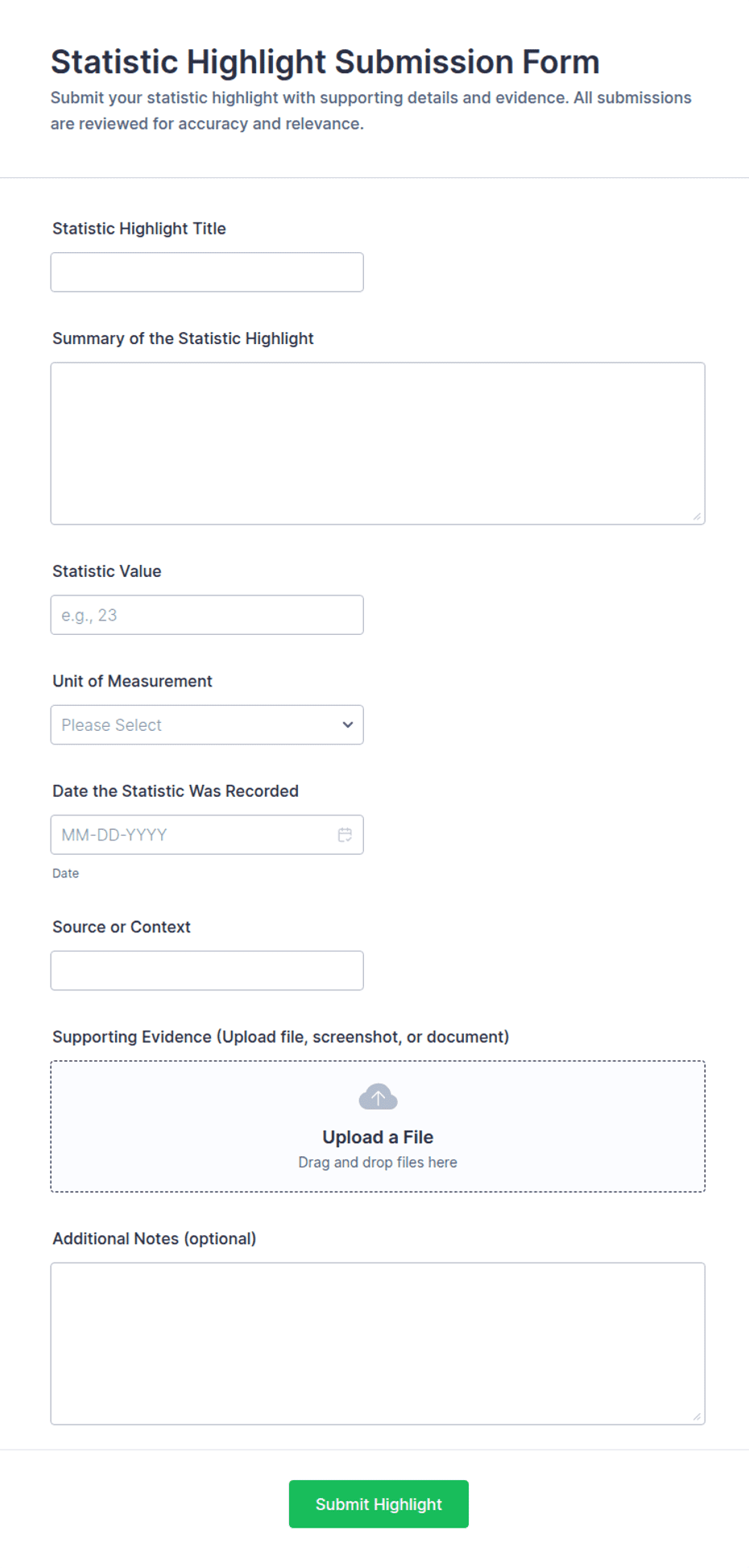Click the Statistic Highlight Title input
Screen dimensions: 749x1568
pyautogui.click(x=207, y=272)
